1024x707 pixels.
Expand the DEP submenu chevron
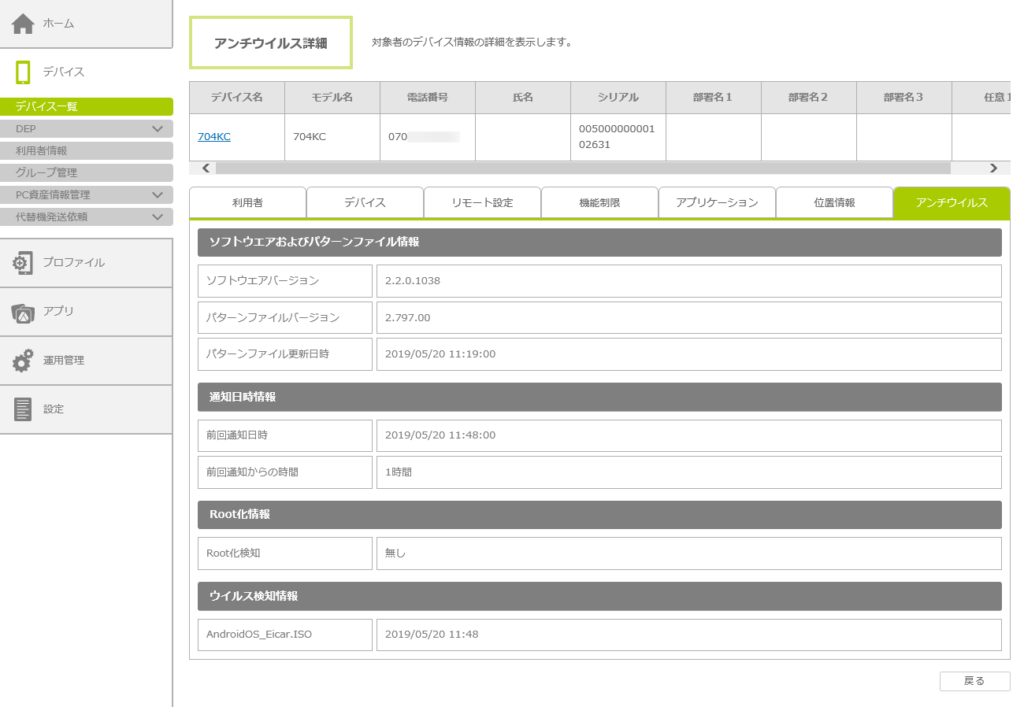point(157,129)
